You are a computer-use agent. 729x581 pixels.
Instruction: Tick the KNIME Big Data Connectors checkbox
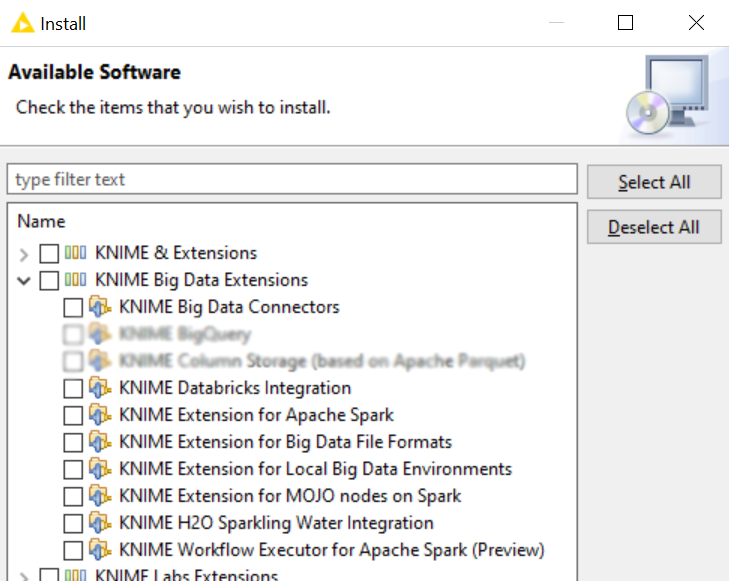[73, 308]
